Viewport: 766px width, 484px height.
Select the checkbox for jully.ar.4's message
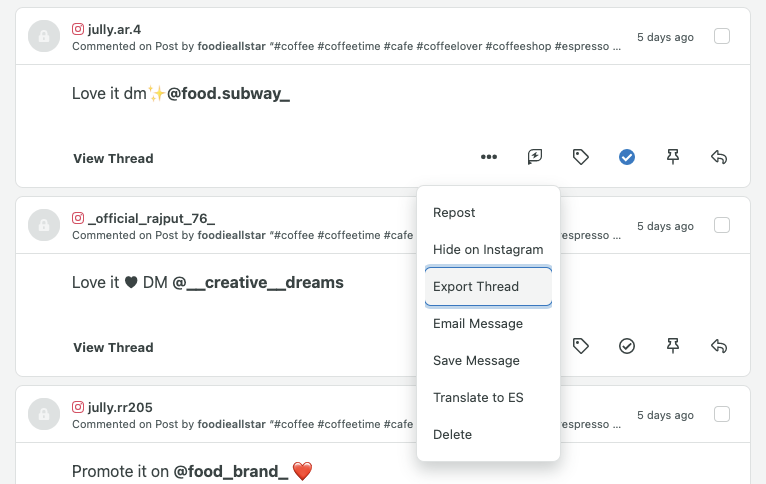722,36
